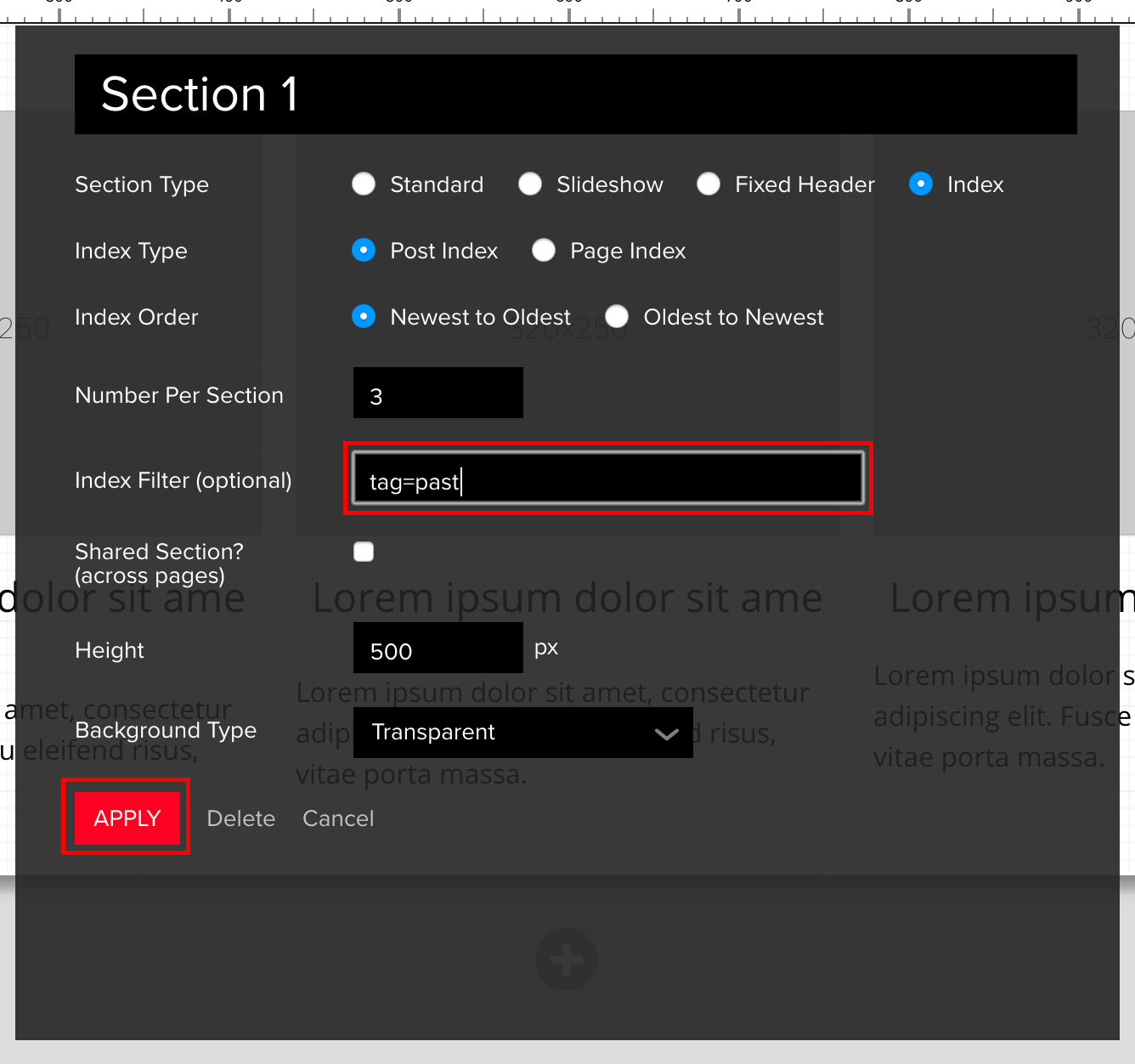Image resolution: width=1135 pixels, height=1064 pixels.
Task: Choose Slideshow as section type
Action: (531, 184)
